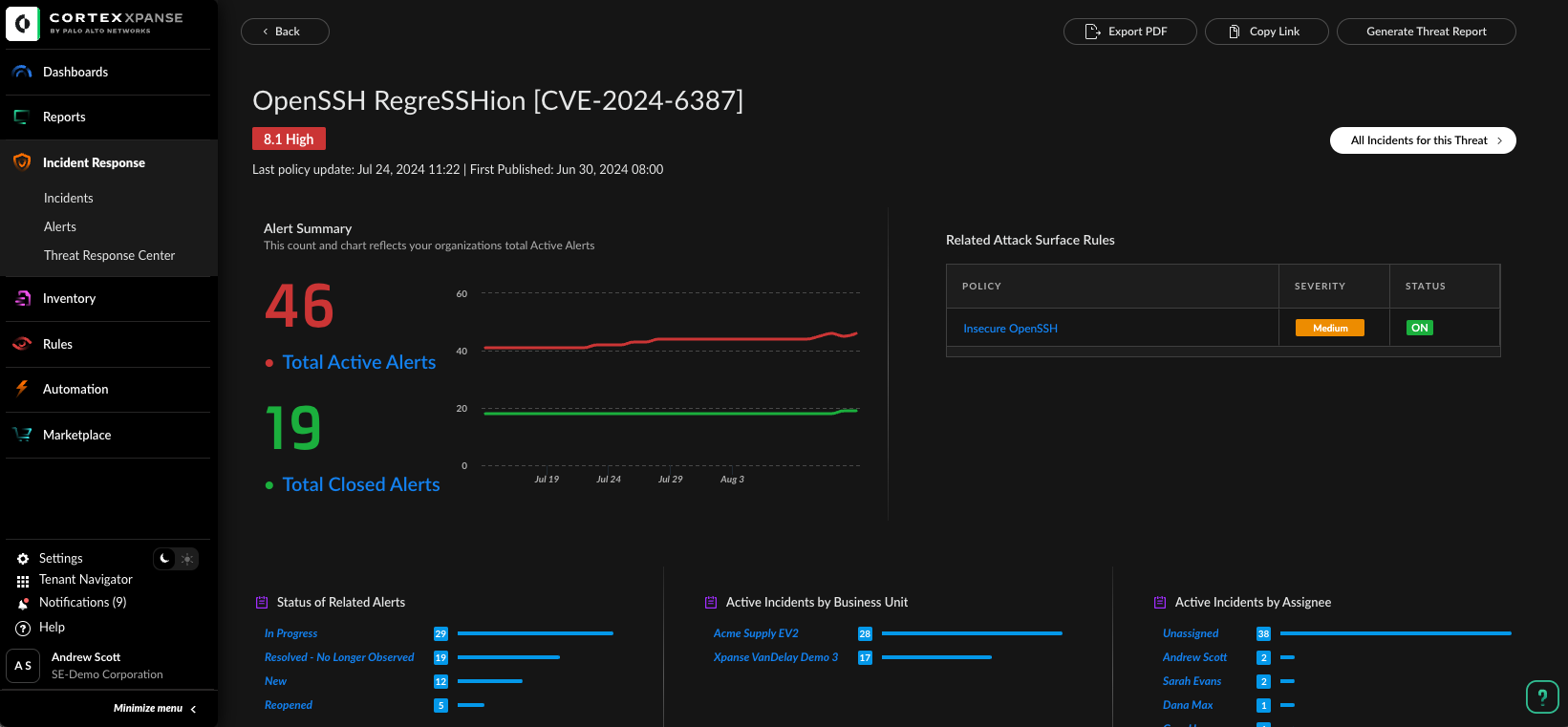Open Alerts submenu item
Screen dimensions: 1568x727
coord(60,226)
